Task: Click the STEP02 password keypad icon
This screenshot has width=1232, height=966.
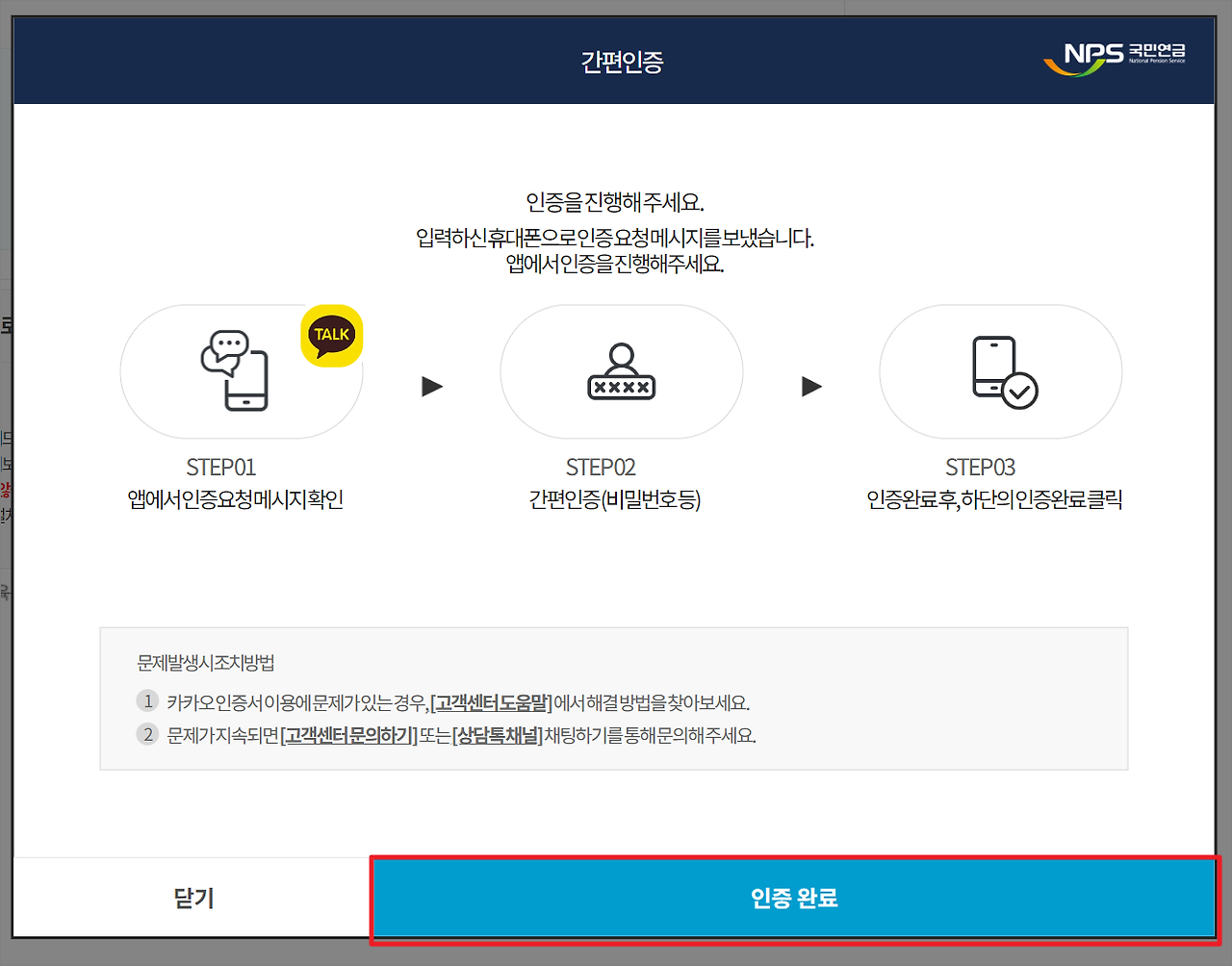Action: coord(621,371)
